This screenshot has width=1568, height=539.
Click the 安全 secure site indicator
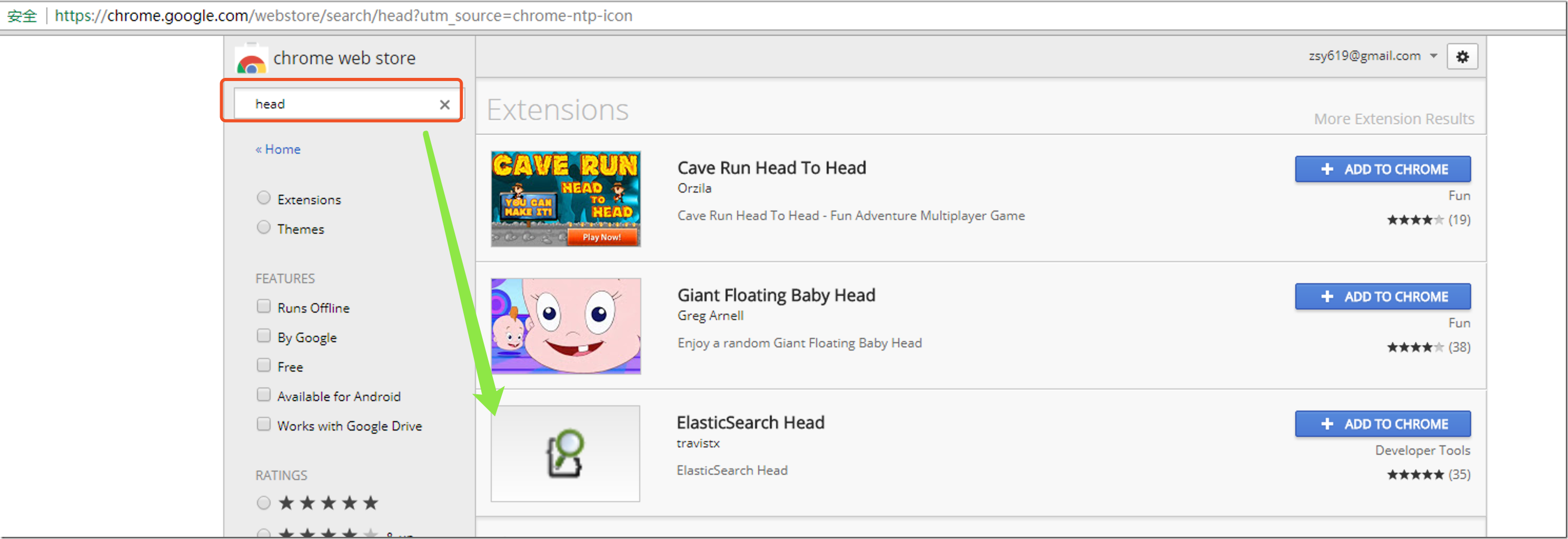tap(22, 16)
